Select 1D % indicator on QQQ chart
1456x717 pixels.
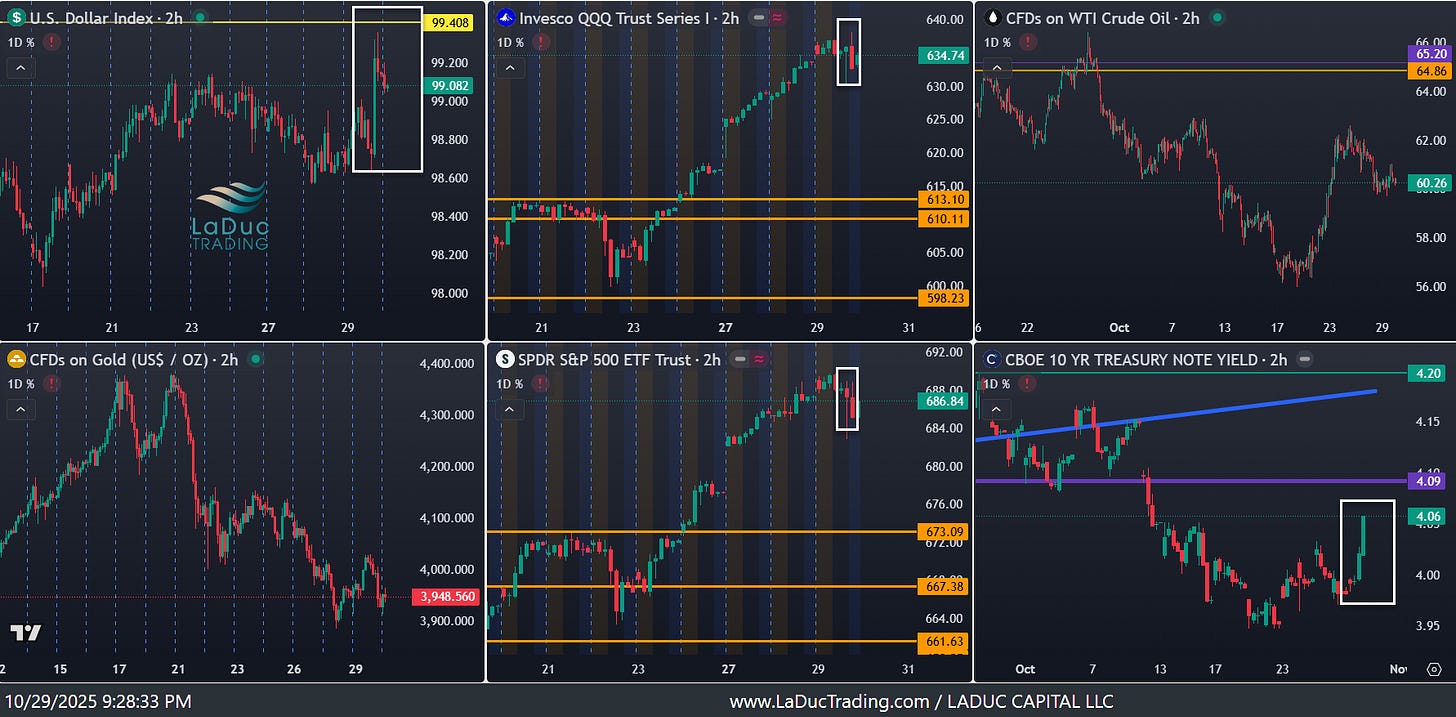(511, 42)
